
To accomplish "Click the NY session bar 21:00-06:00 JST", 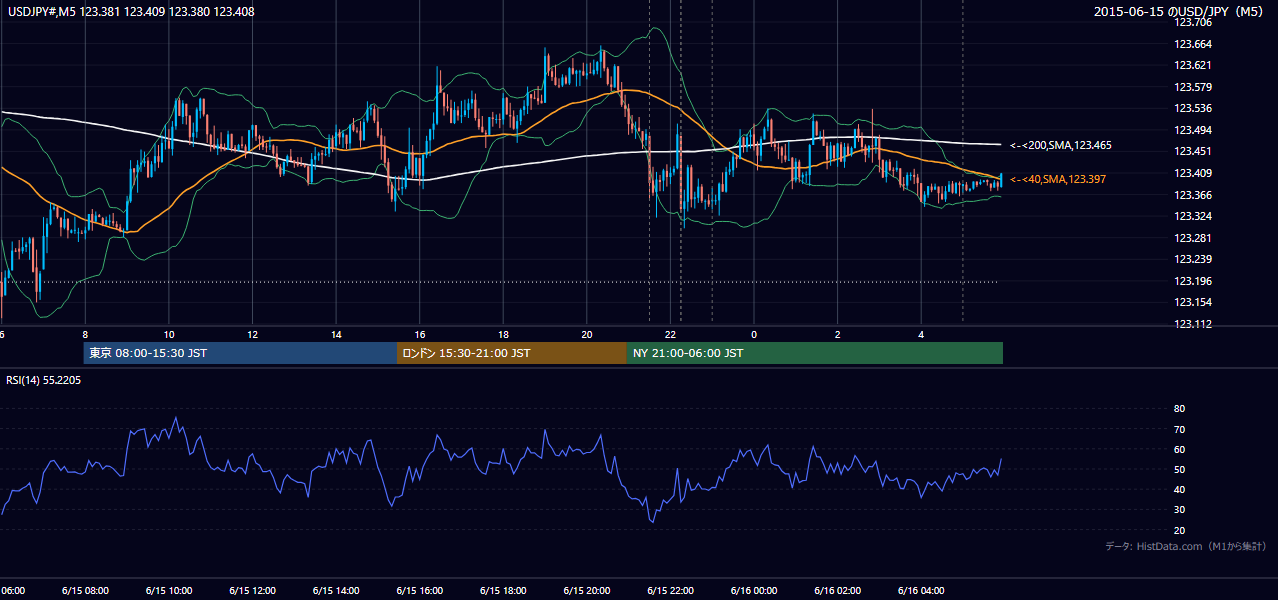I will [815, 353].
